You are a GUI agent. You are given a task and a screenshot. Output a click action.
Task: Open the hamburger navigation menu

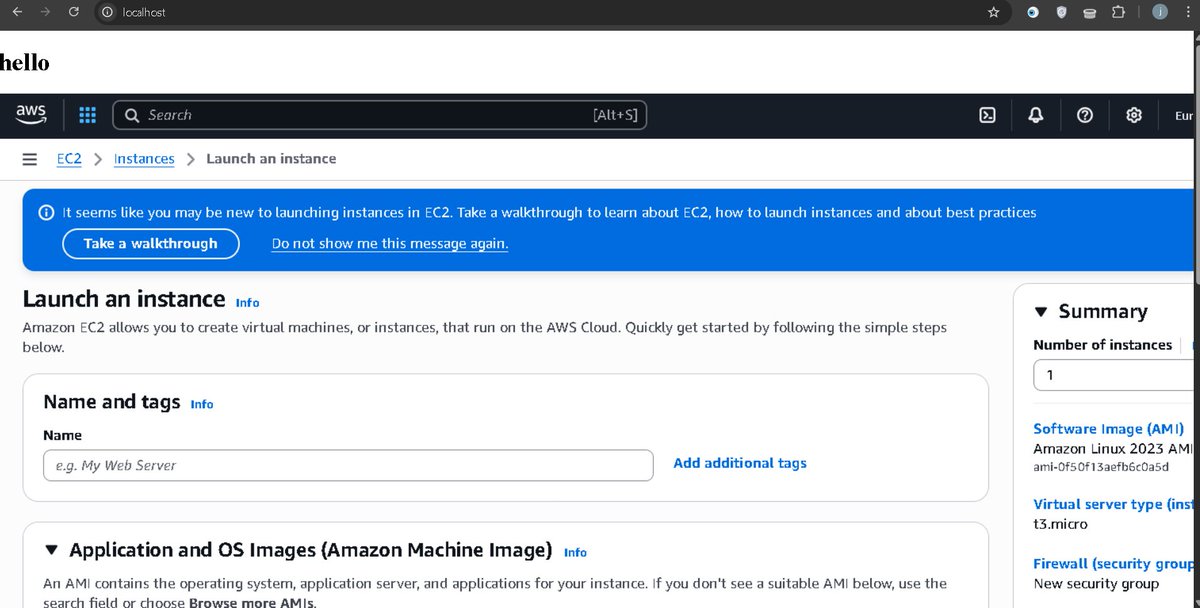tap(30, 159)
